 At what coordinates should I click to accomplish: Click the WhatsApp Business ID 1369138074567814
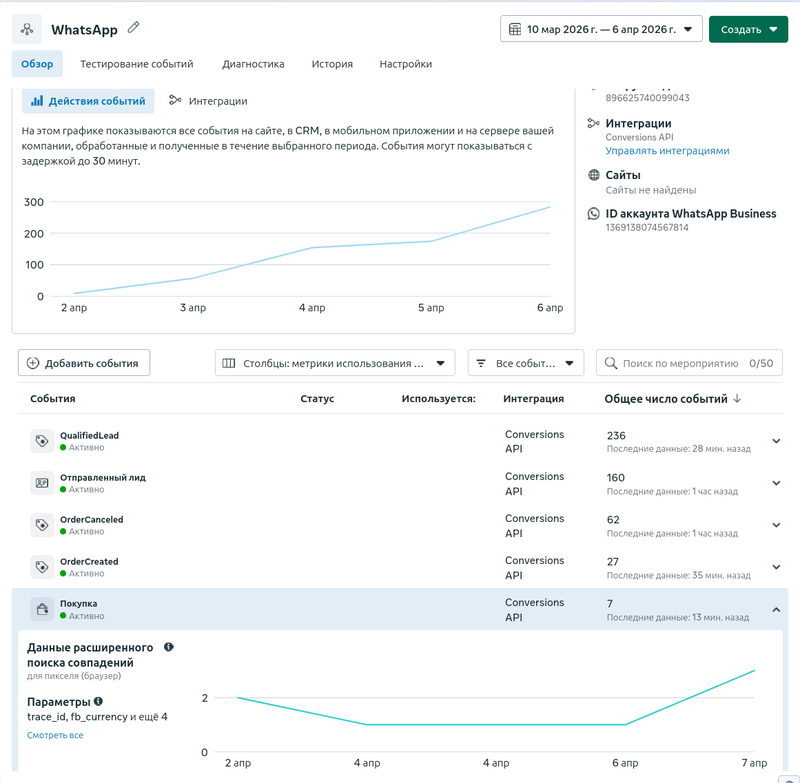(x=647, y=228)
